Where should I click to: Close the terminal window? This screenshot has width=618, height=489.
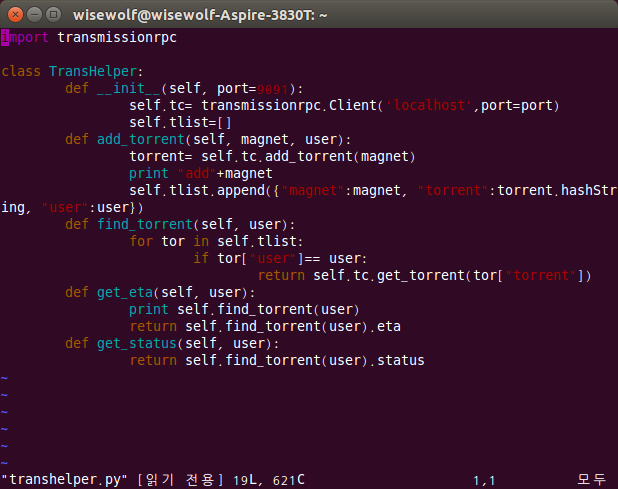14,14
